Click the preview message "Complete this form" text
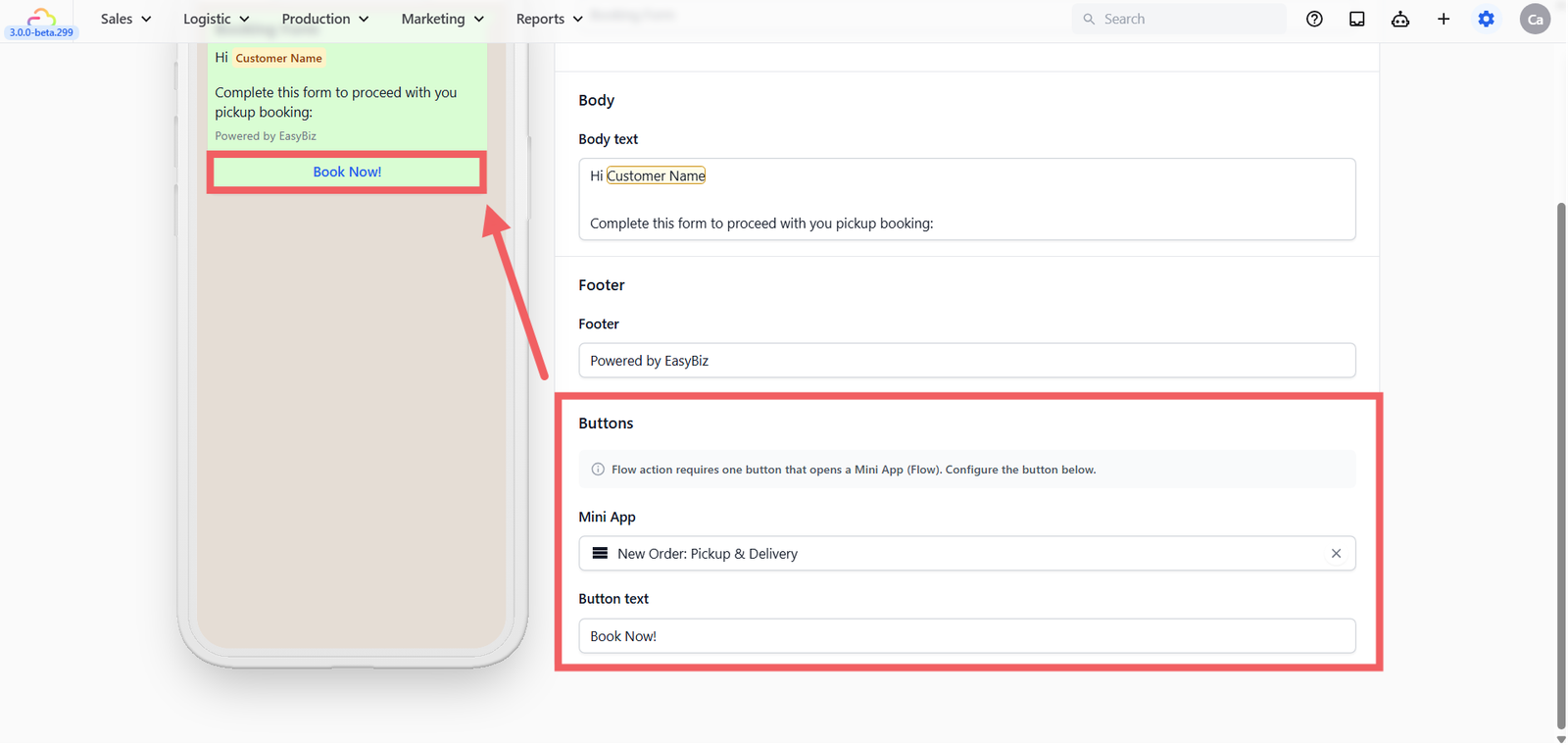The image size is (1568, 745). coord(336,102)
